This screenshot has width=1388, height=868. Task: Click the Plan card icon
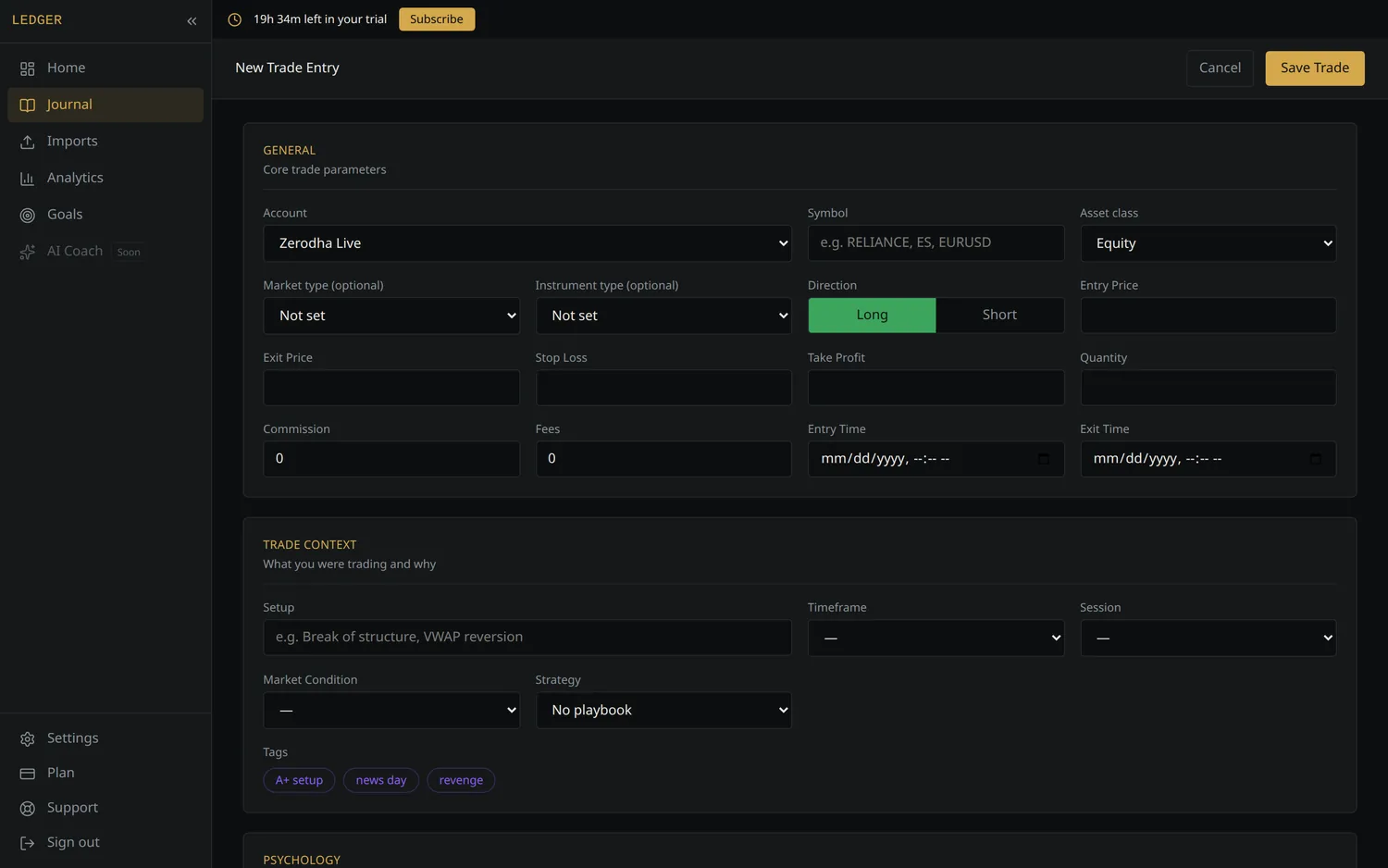pos(28,773)
